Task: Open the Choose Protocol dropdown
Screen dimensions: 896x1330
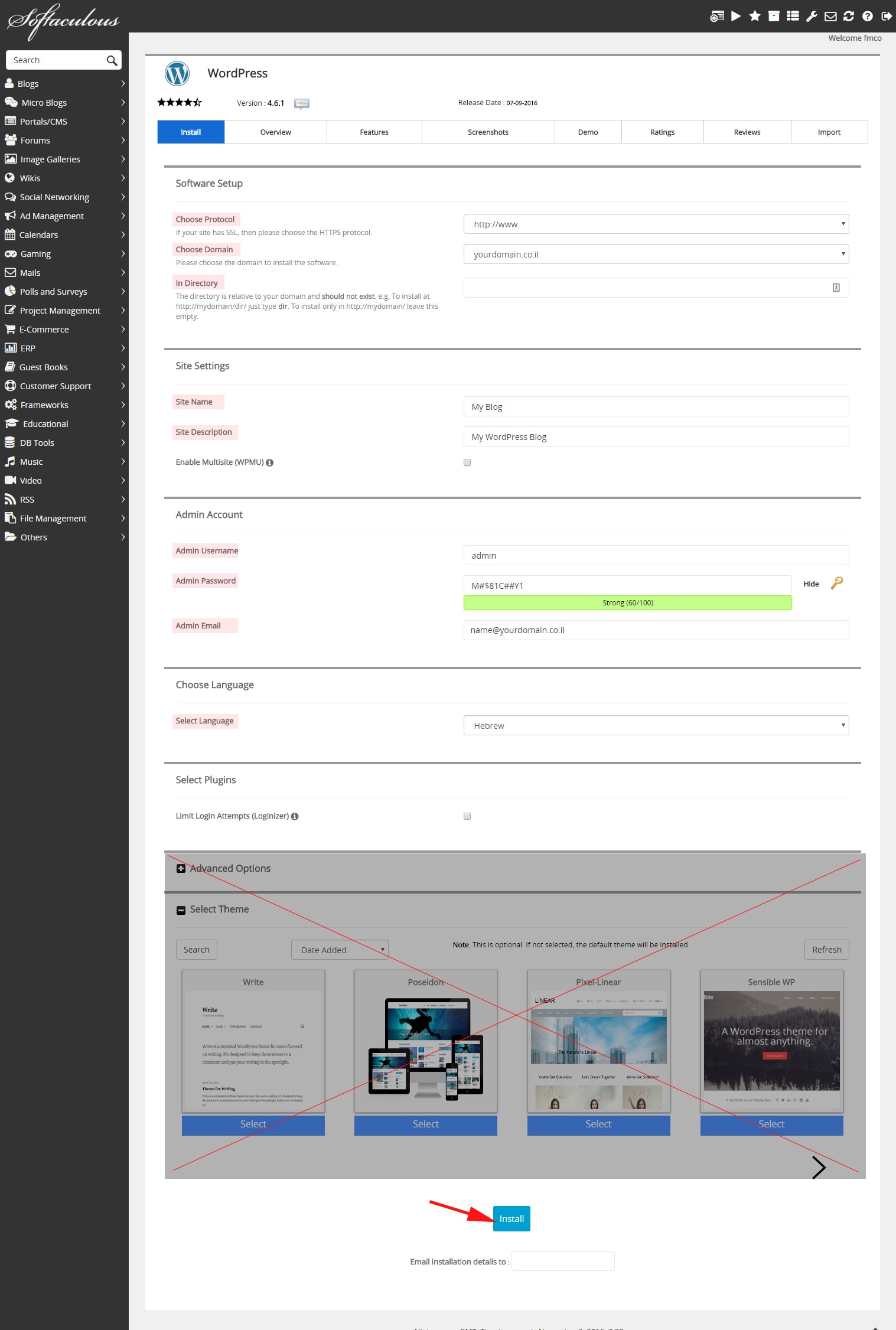Action: point(656,224)
